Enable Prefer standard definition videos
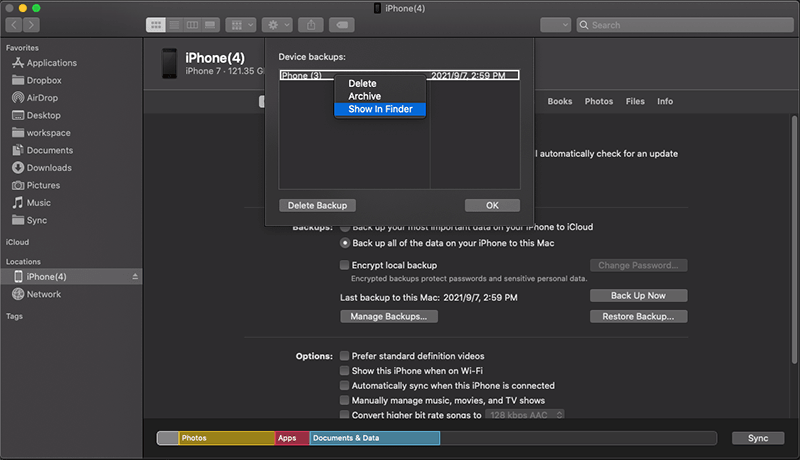 344,356
